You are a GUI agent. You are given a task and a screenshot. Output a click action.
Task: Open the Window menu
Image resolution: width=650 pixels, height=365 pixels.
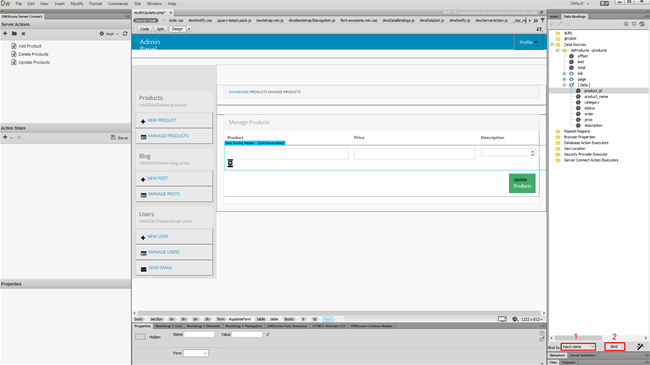[154, 3]
